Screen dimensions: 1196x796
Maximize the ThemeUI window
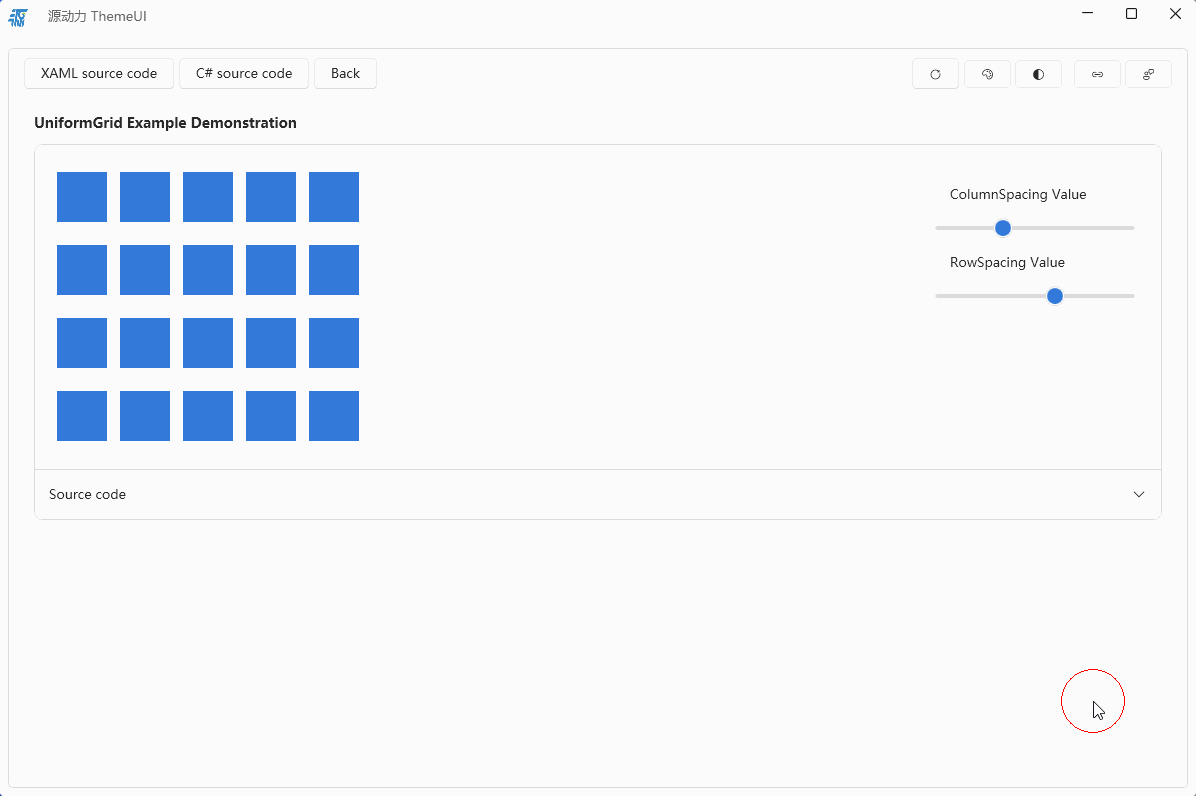coord(1131,14)
